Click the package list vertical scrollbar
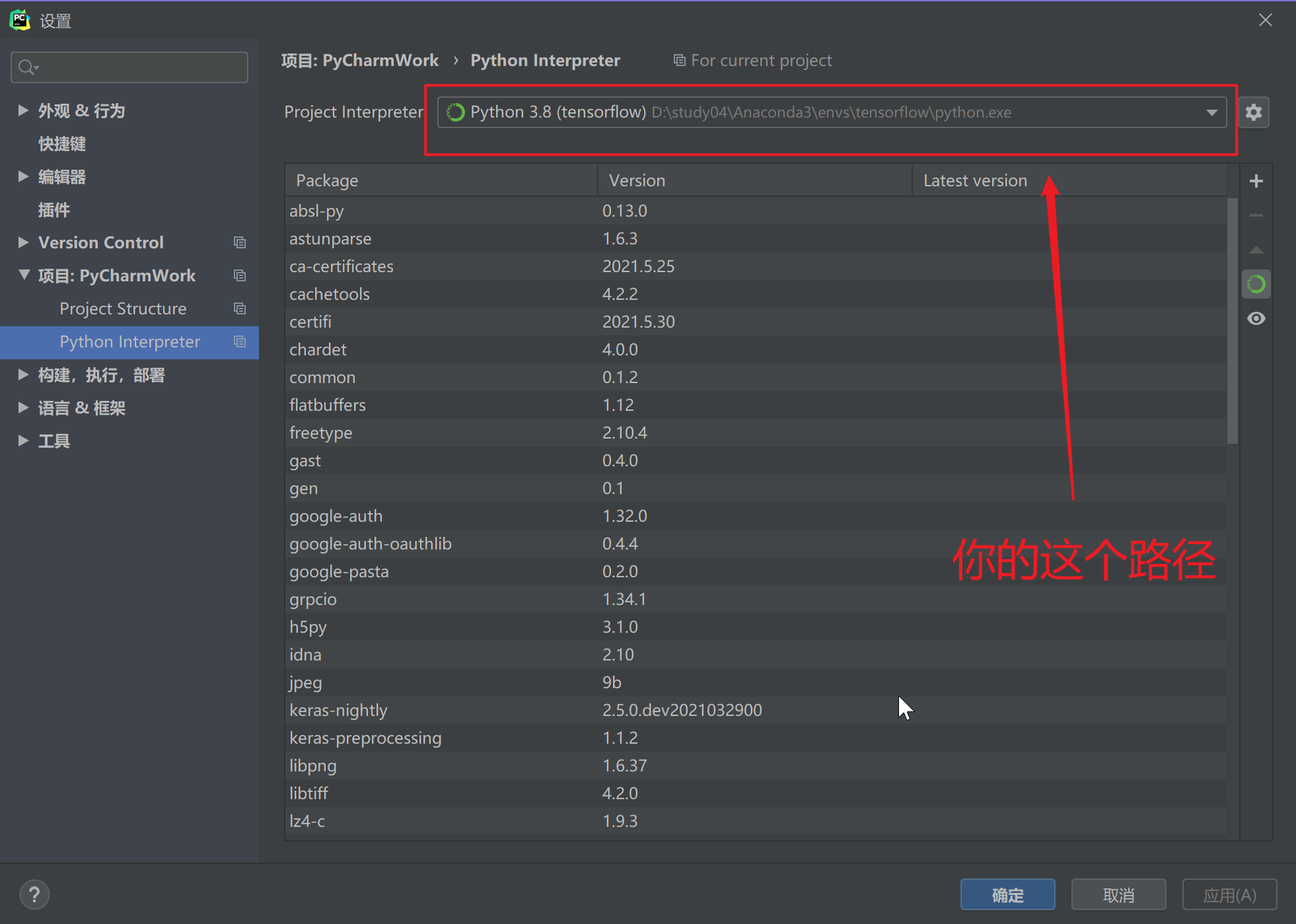The height and width of the screenshot is (924, 1296). tap(1232, 320)
